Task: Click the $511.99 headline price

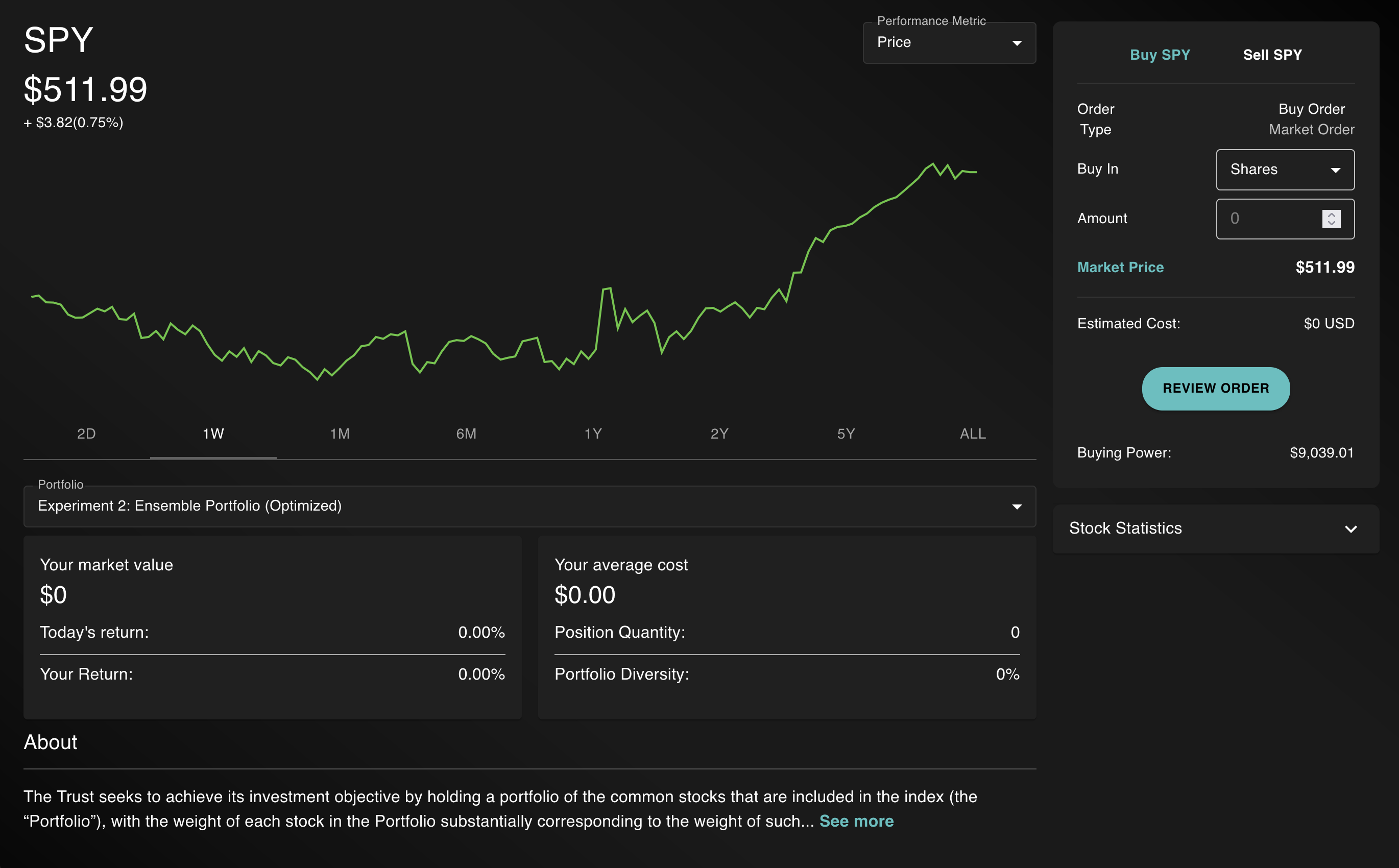Action: pos(86,89)
